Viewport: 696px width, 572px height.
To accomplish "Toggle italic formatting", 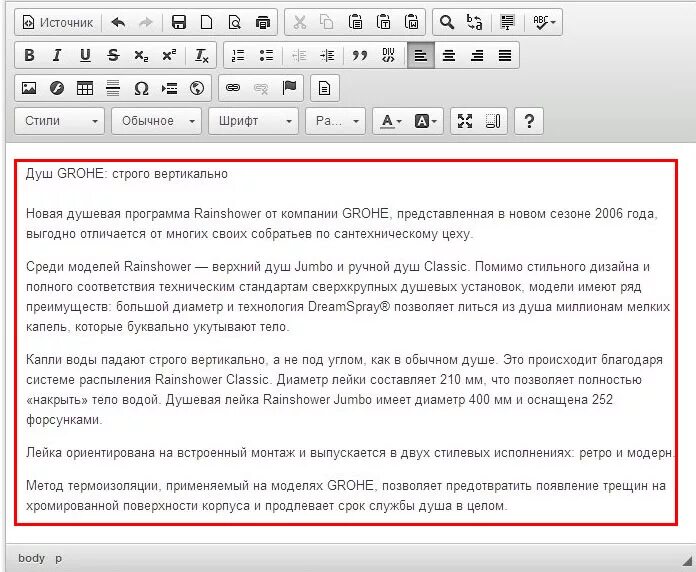I will (57, 55).
